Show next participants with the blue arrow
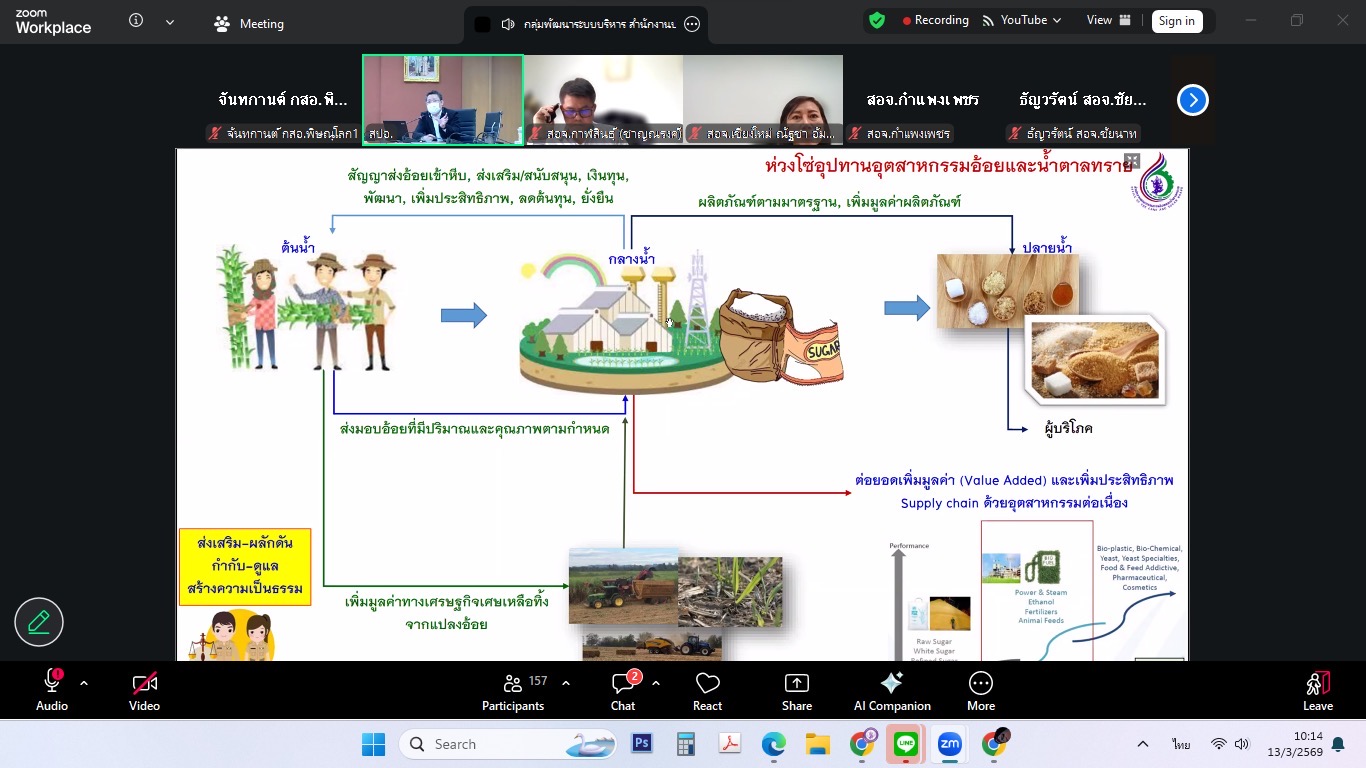The image size is (1366, 768). [1192, 100]
